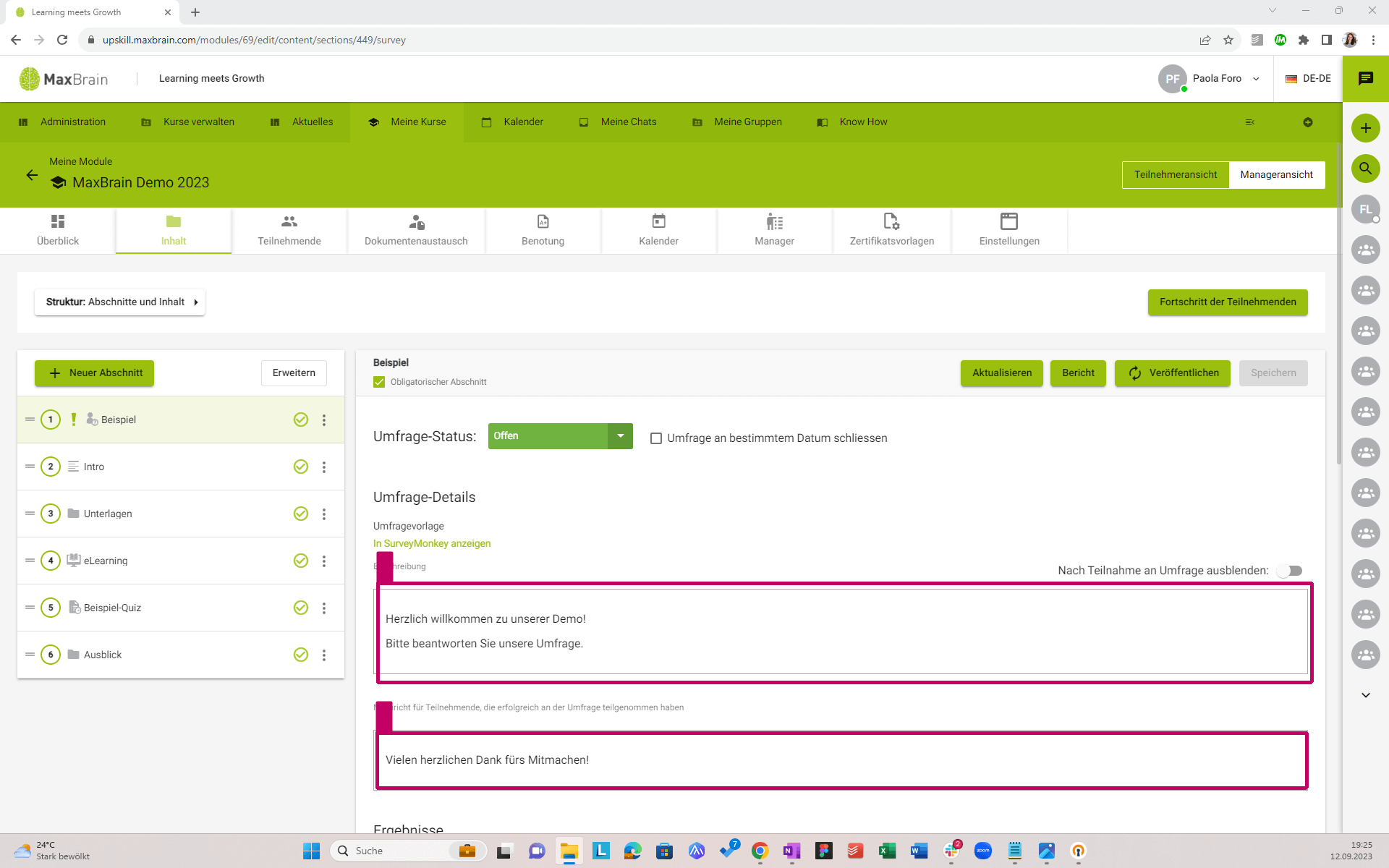
Task: Bookmark this page with star icon
Action: [1228, 40]
